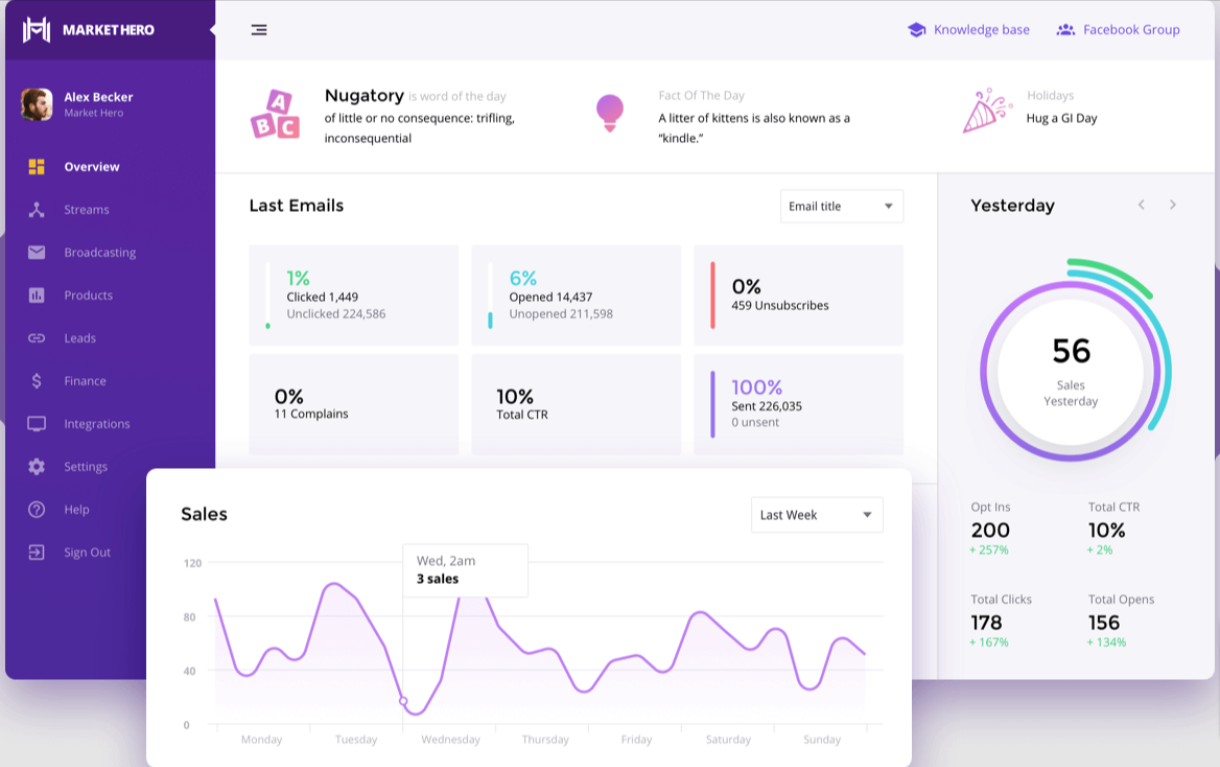Click the Wednesday label on the Sales chart
The height and width of the screenshot is (767, 1220).
coord(451,740)
